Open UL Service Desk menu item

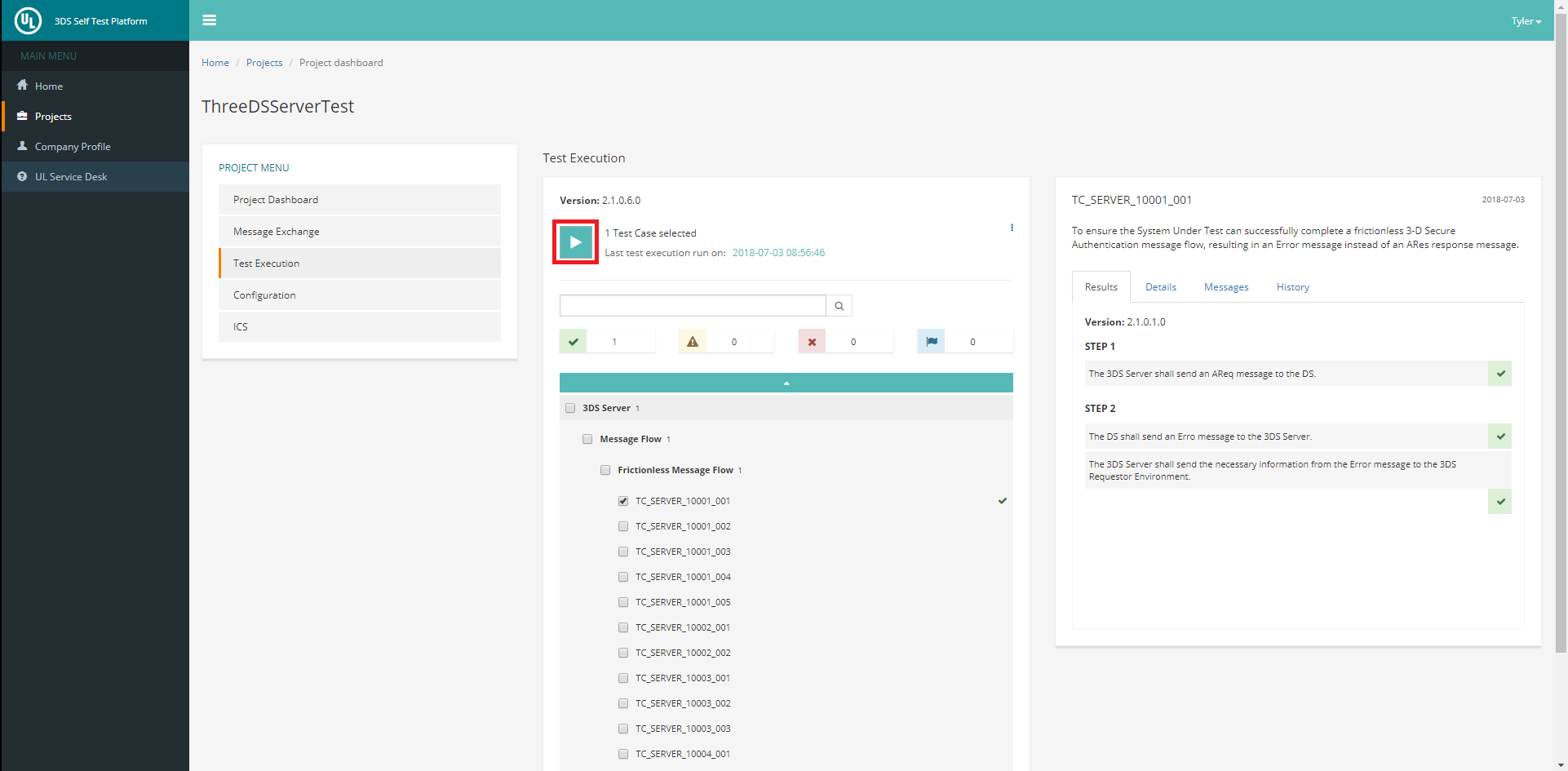point(95,176)
